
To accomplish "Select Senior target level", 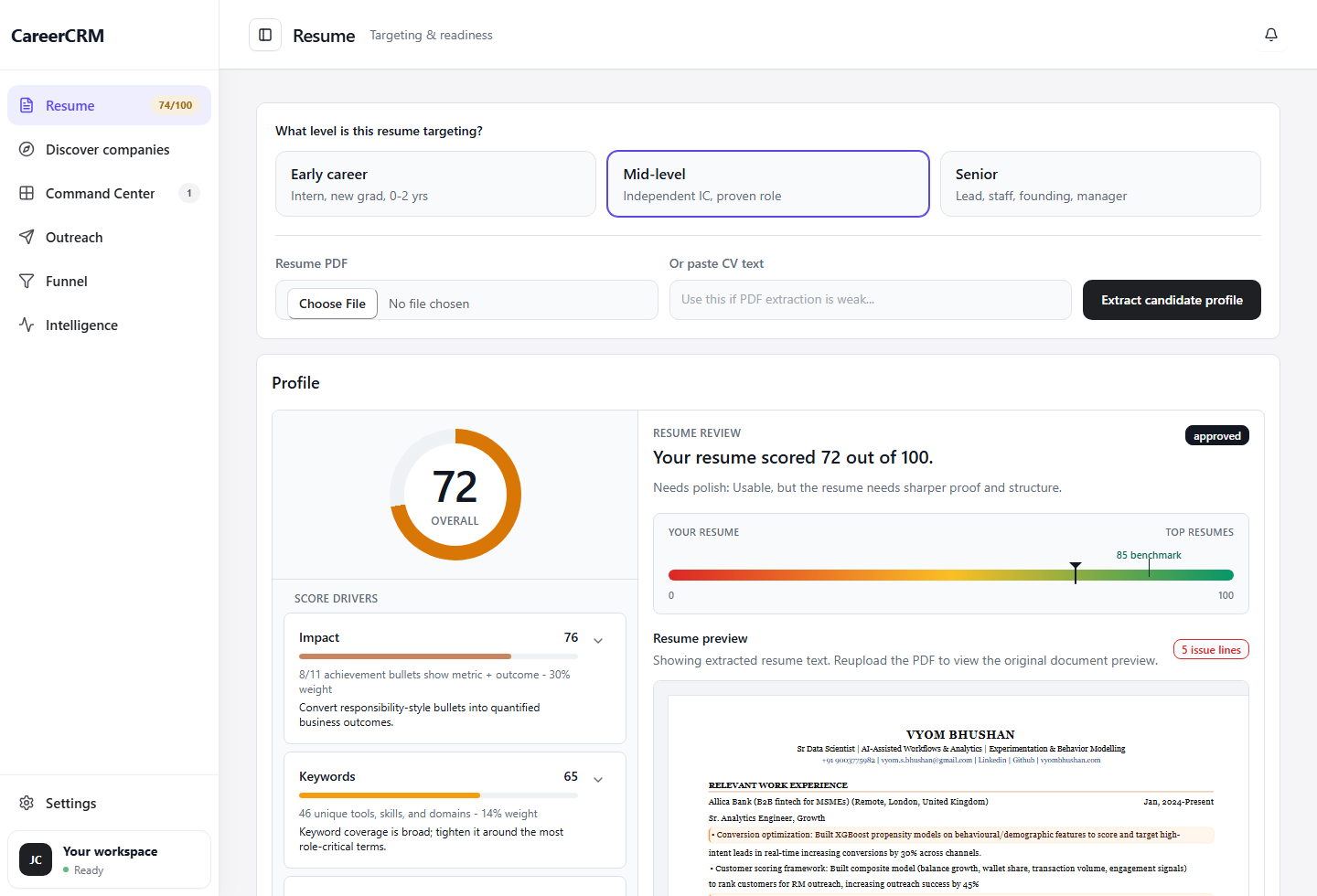I will (1100, 184).
